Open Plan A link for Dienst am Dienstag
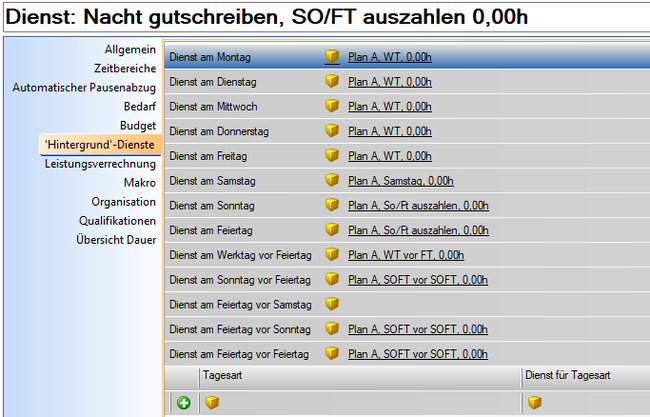The width and height of the screenshot is (650, 417). pyautogui.click(x=390, y=82)
